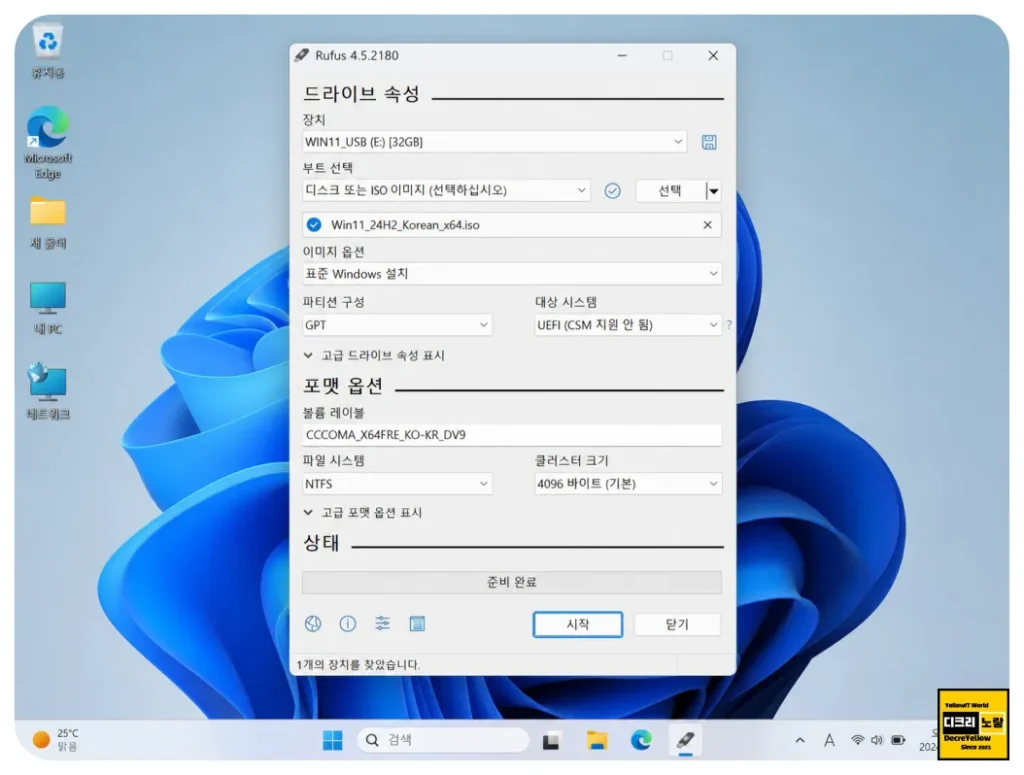
Task: Open File Explorer from the taskbar
Action: click(596, 740)
